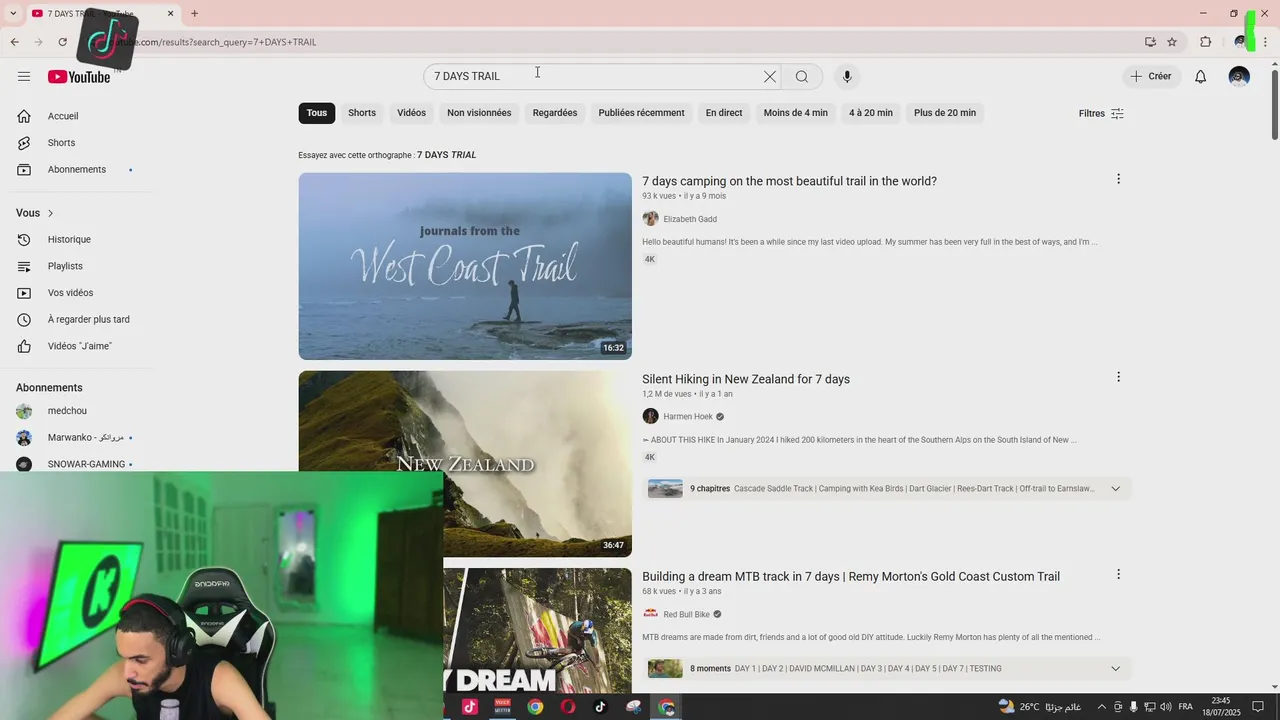Open Chrome three-dot menu

pyautogui.click(x=1266, y=42)
